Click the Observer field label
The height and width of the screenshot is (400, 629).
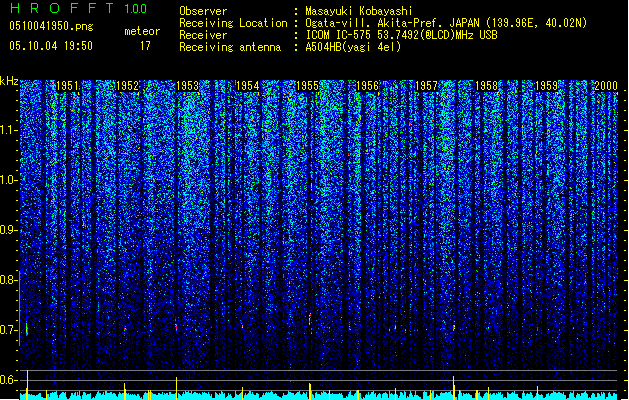click(203, 11)
